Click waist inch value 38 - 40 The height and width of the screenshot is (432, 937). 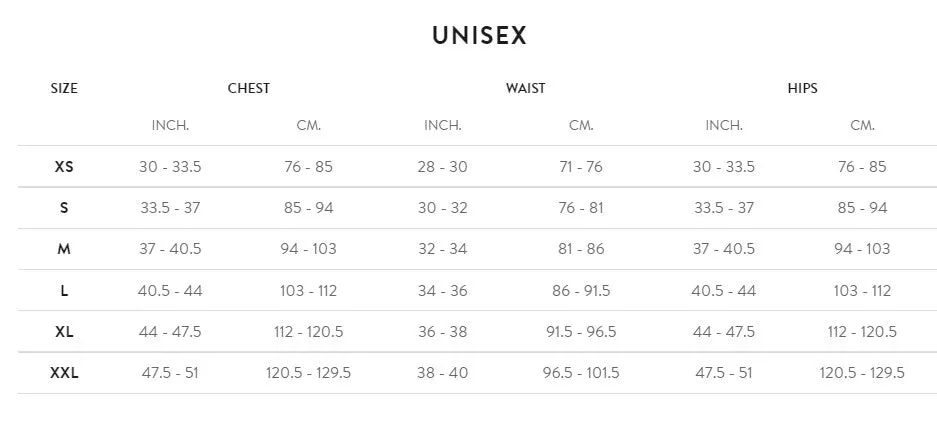442,373
